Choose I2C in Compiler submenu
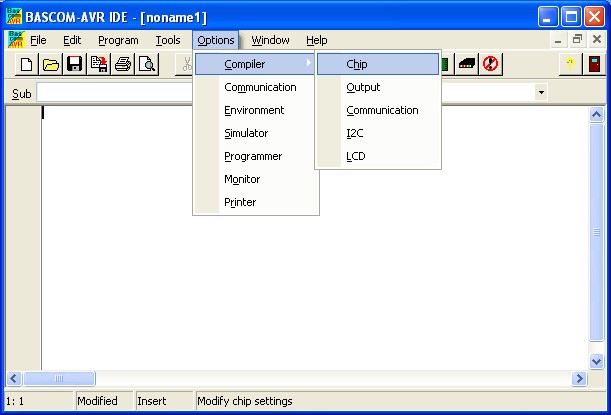Screen dimensions: 611x415 pos(378,133)
